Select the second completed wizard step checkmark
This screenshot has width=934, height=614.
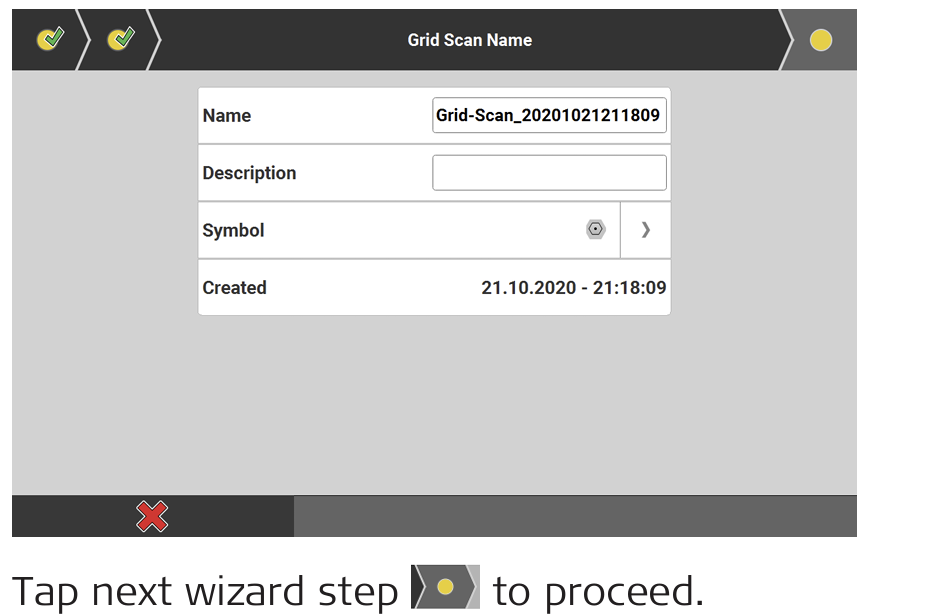tap(120, 40)
